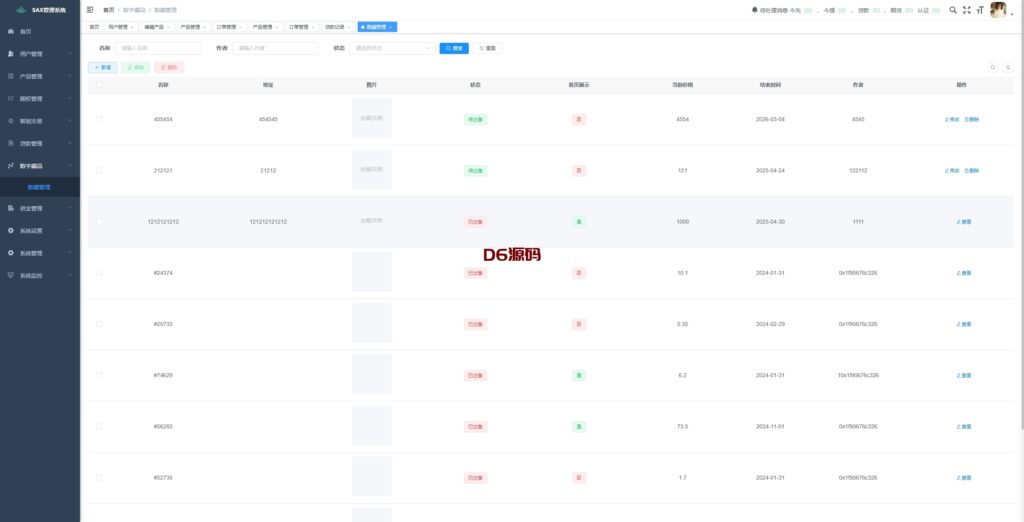This screenshot has height=522, width=1024.
Task: Click the blue 搜索 search button
Action: (x=454, y=48)
